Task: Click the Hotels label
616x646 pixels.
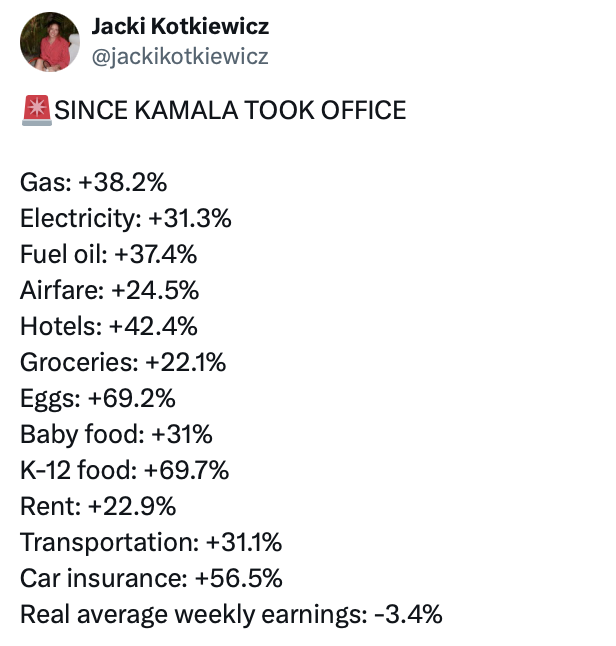Action: (x=61, y=326)
